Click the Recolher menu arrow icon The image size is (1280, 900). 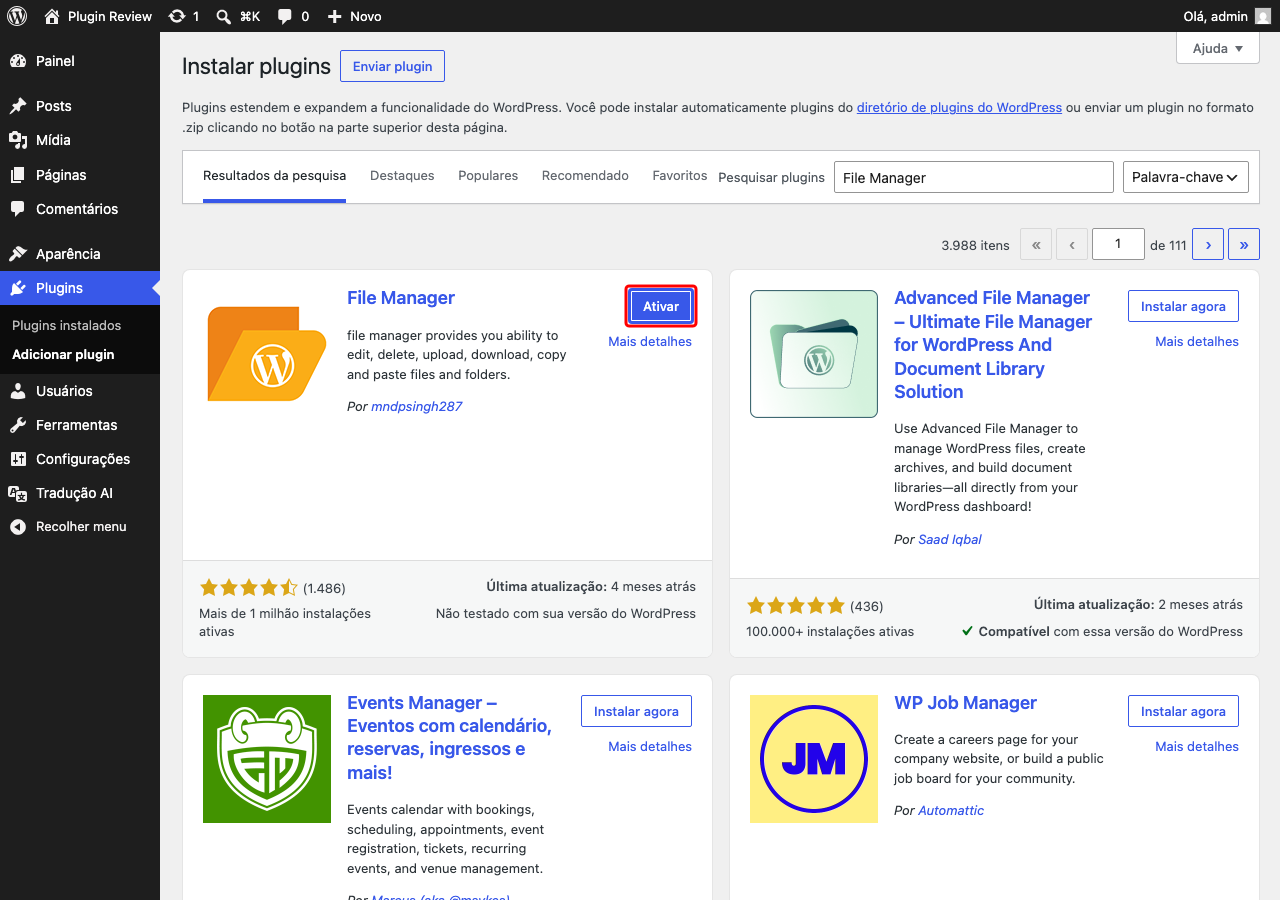click(x=18, y=527)
